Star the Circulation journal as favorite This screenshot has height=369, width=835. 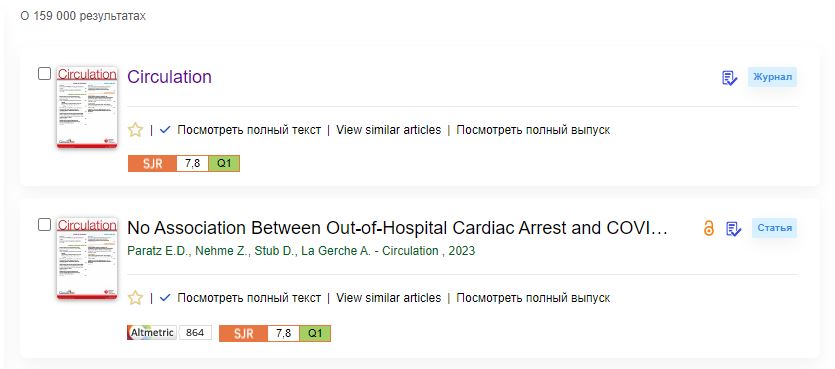click(x=136, y=129)
